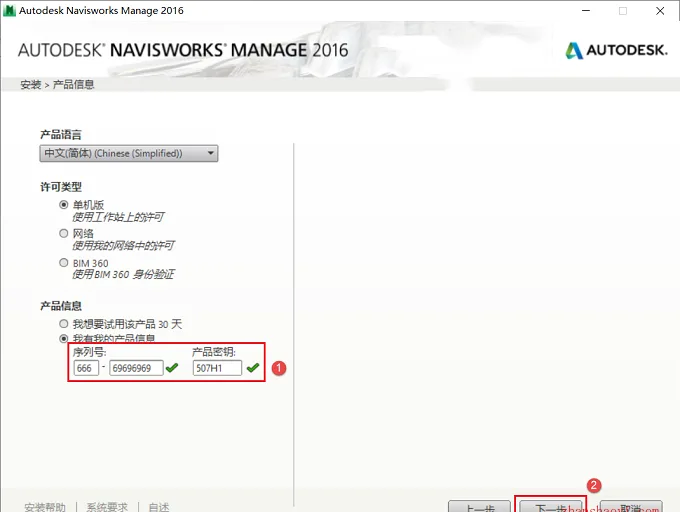Open the 产品语言 language dropdown

[129, 153]
